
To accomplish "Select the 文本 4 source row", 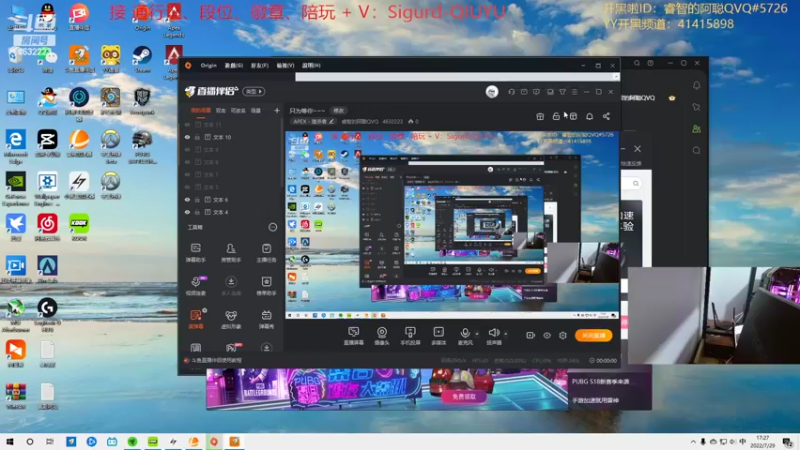I will pyautogui.click(x=231, y=212).
